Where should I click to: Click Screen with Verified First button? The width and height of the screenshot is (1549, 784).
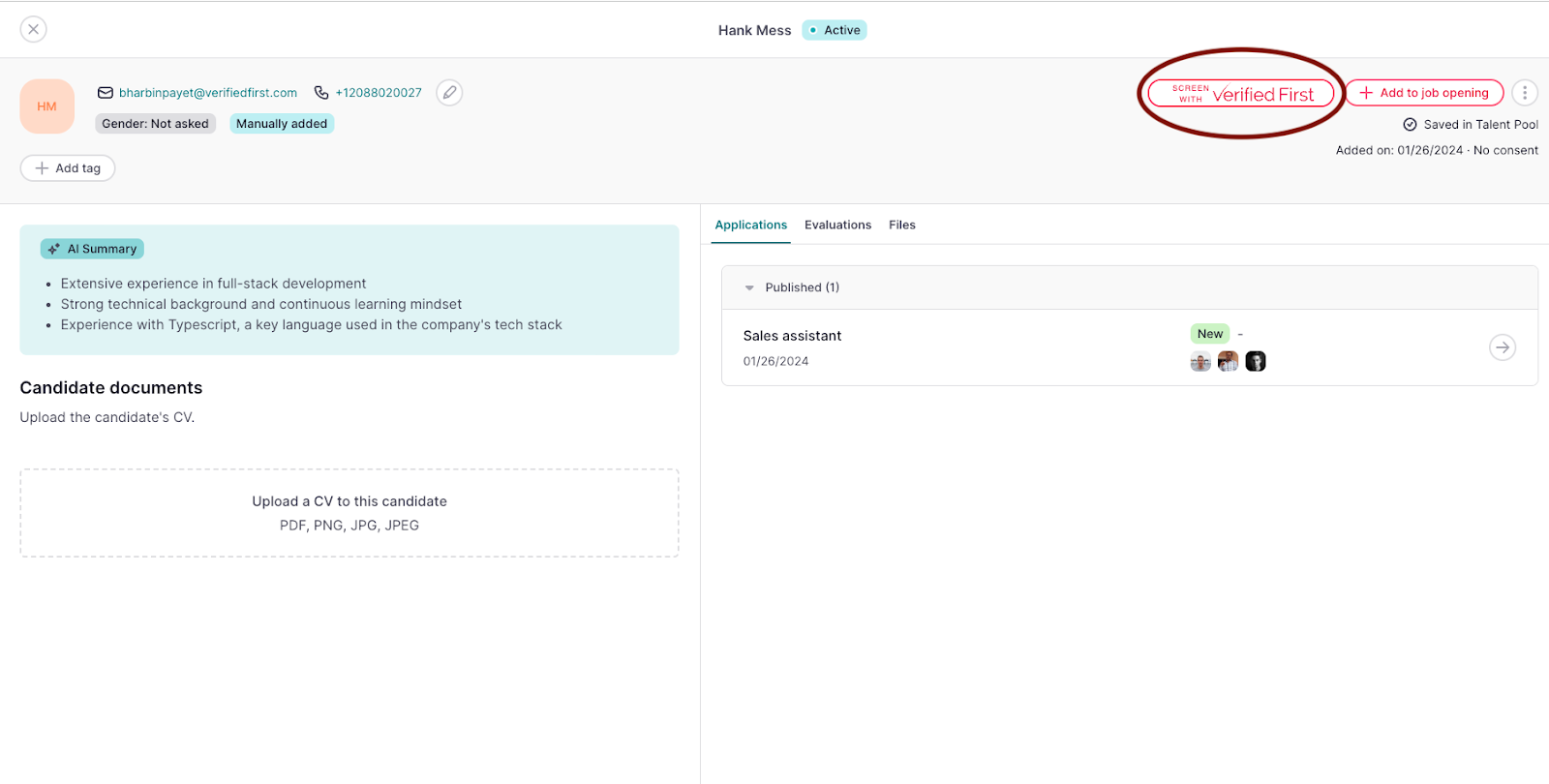click(1241, 93)
